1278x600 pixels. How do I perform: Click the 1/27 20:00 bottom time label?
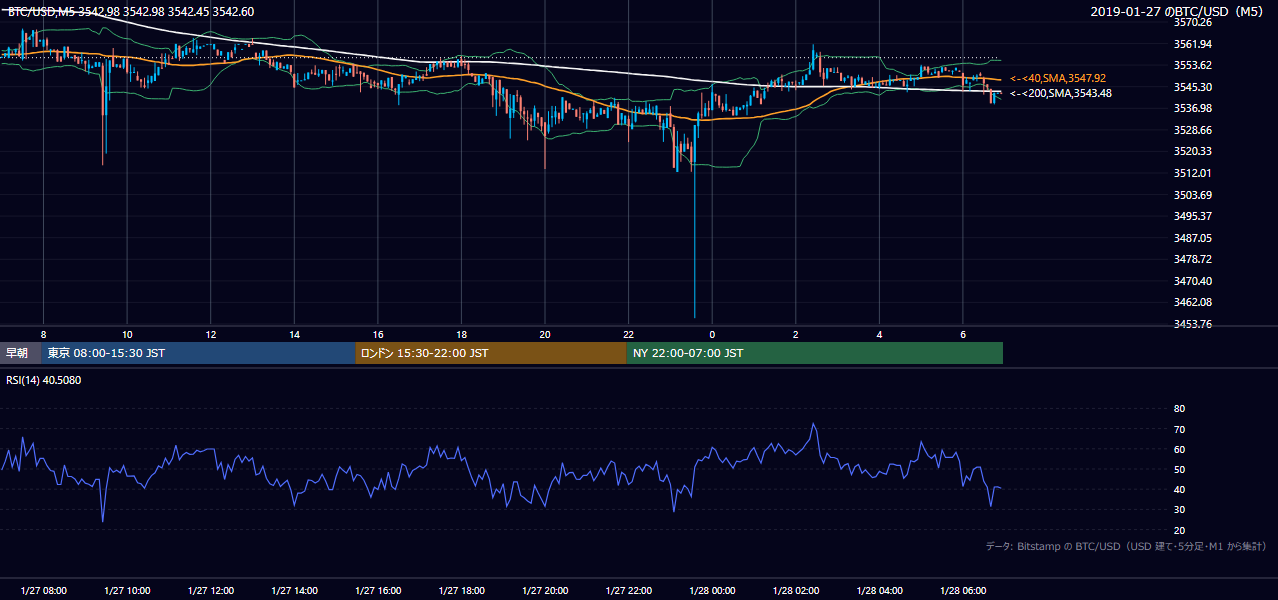point(545,590)
